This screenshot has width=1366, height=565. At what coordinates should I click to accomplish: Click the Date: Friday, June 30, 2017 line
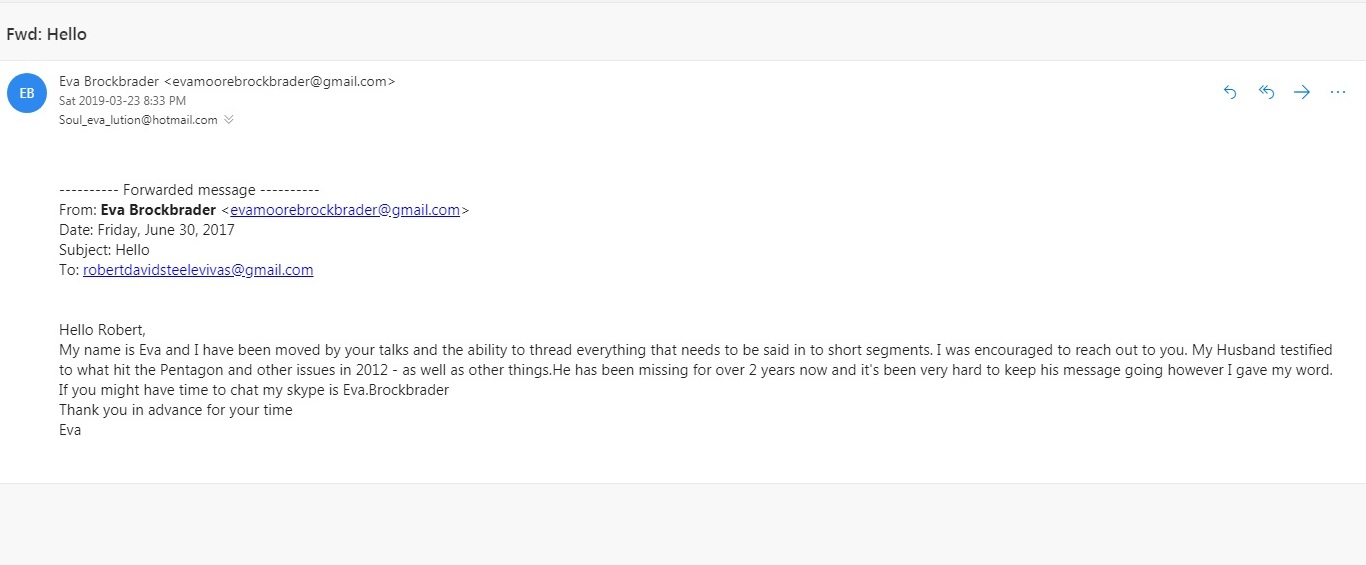(147, 230)
